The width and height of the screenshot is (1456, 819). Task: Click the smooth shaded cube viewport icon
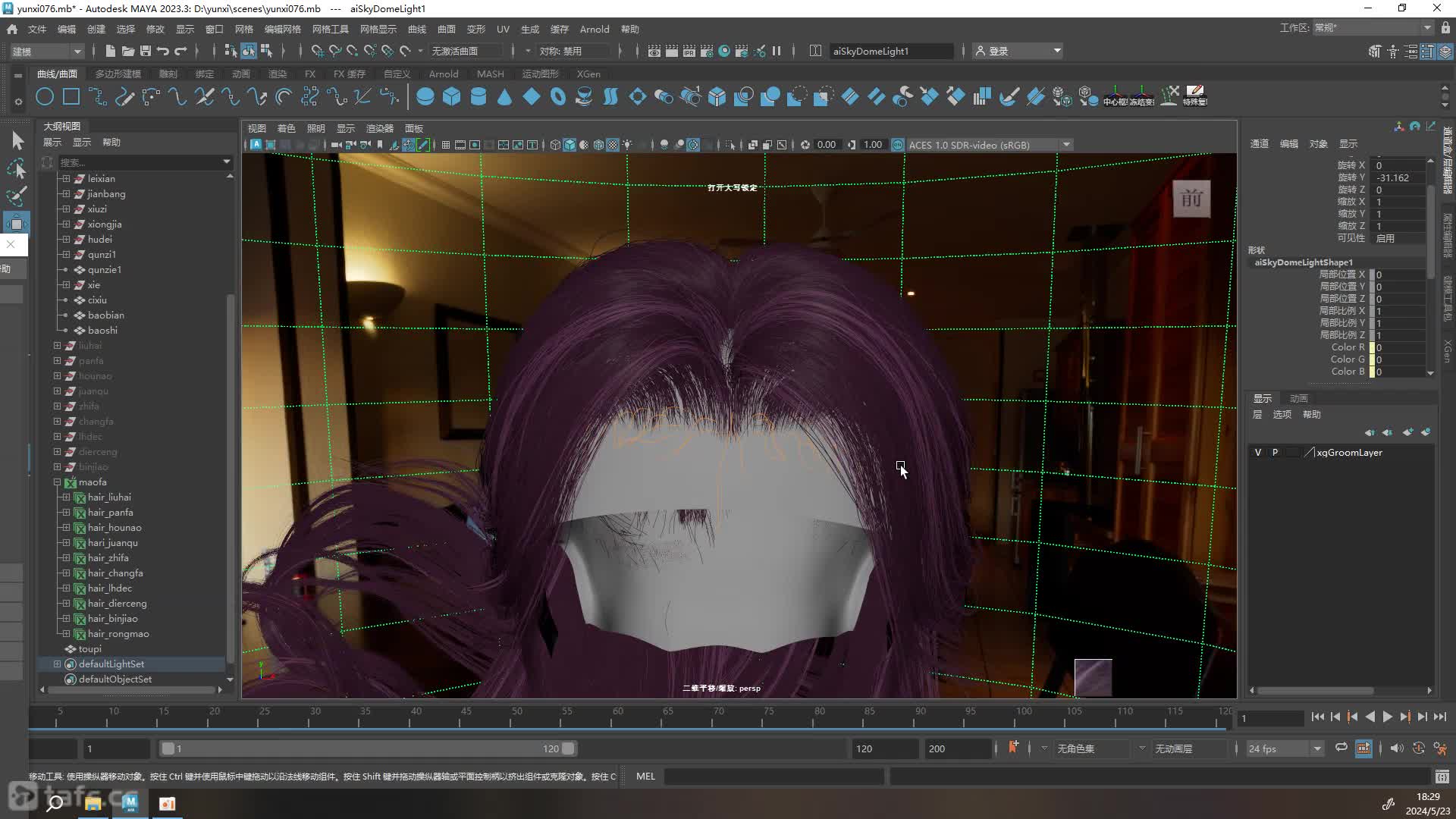point(570,145)
